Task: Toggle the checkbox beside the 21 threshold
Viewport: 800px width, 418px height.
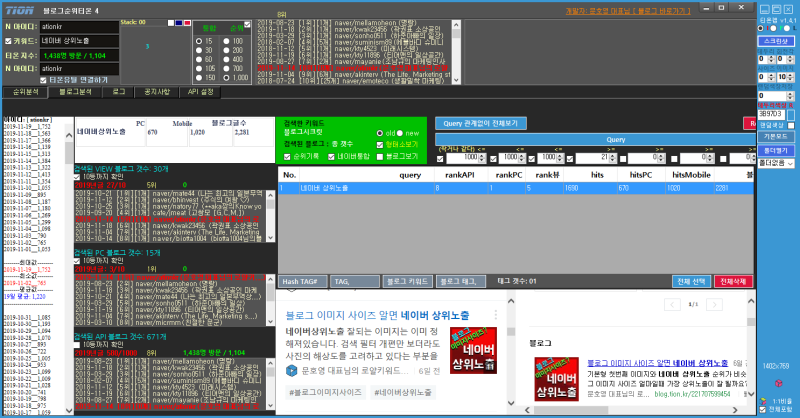Action: point(570,159)
